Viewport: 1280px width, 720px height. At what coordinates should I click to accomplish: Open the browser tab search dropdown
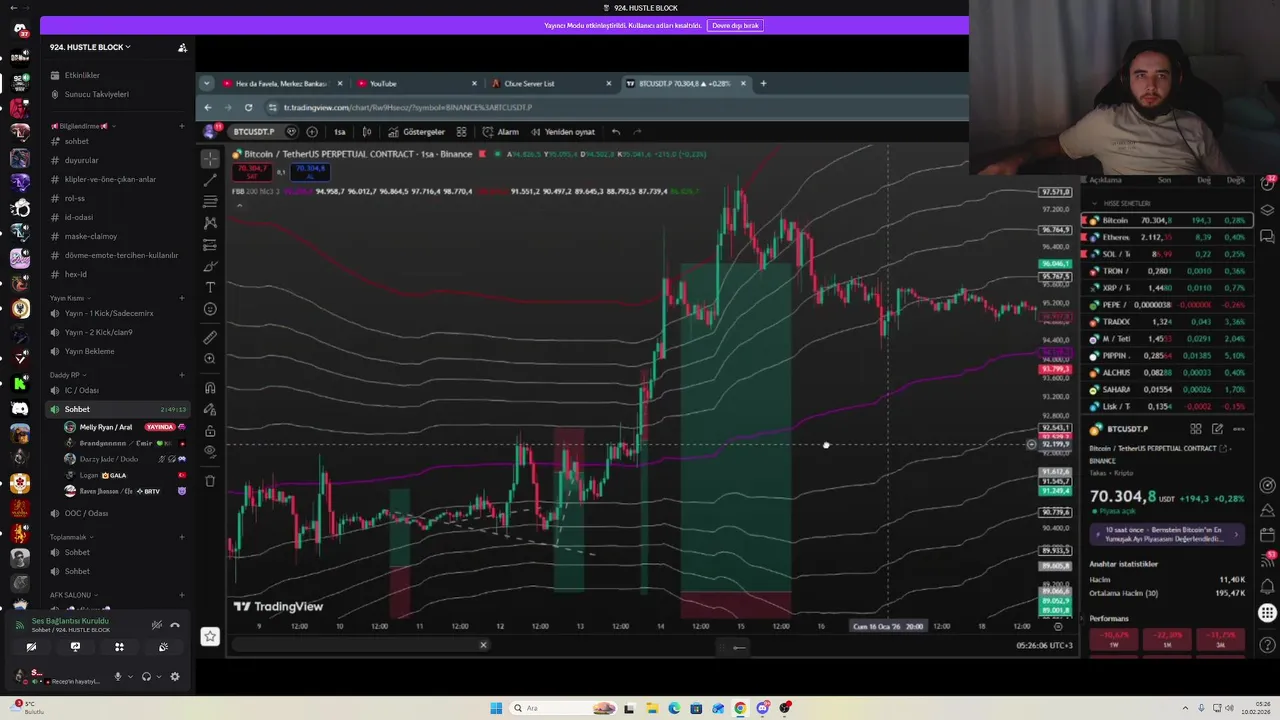click(206, 83)
